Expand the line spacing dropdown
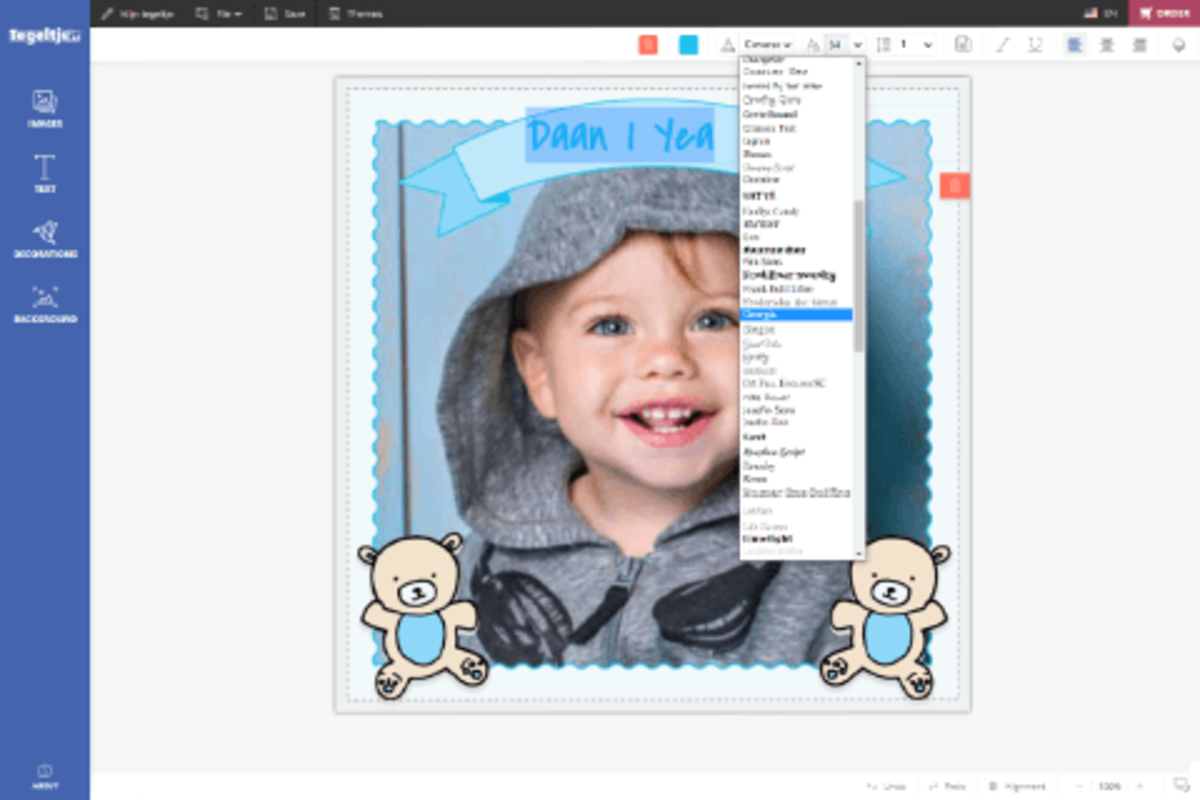This screenshot has width=1200, height=800. 927,45
